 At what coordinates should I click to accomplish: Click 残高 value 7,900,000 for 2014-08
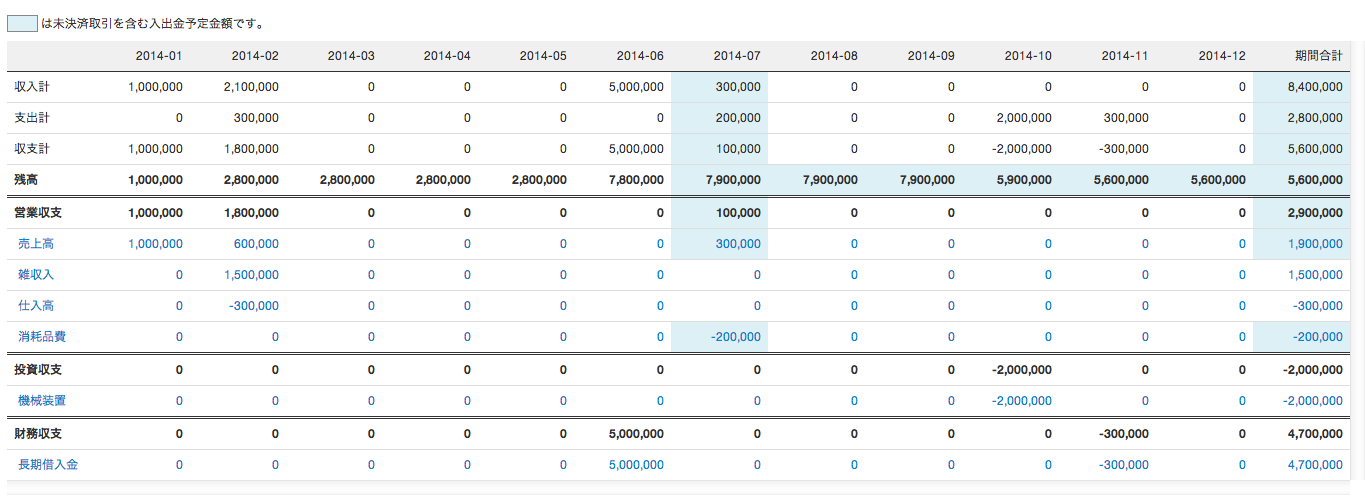pyautogui.click(x=829, y=180)
